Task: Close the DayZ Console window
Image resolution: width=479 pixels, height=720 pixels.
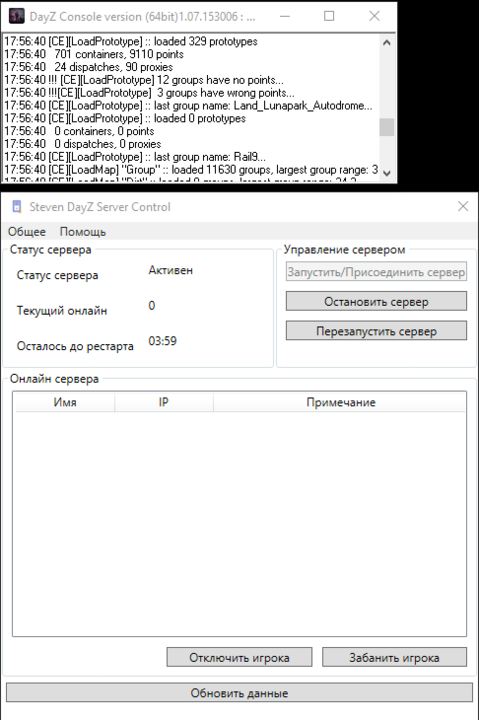Action: pos(374,16)
